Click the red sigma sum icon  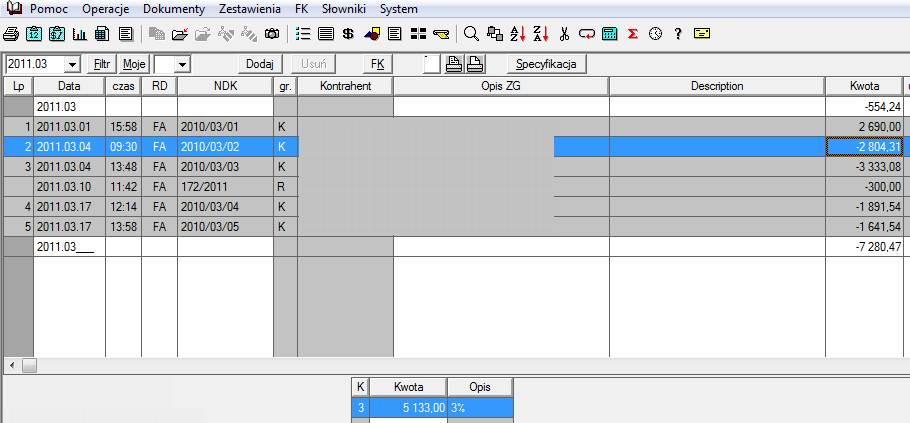[633, 33]
